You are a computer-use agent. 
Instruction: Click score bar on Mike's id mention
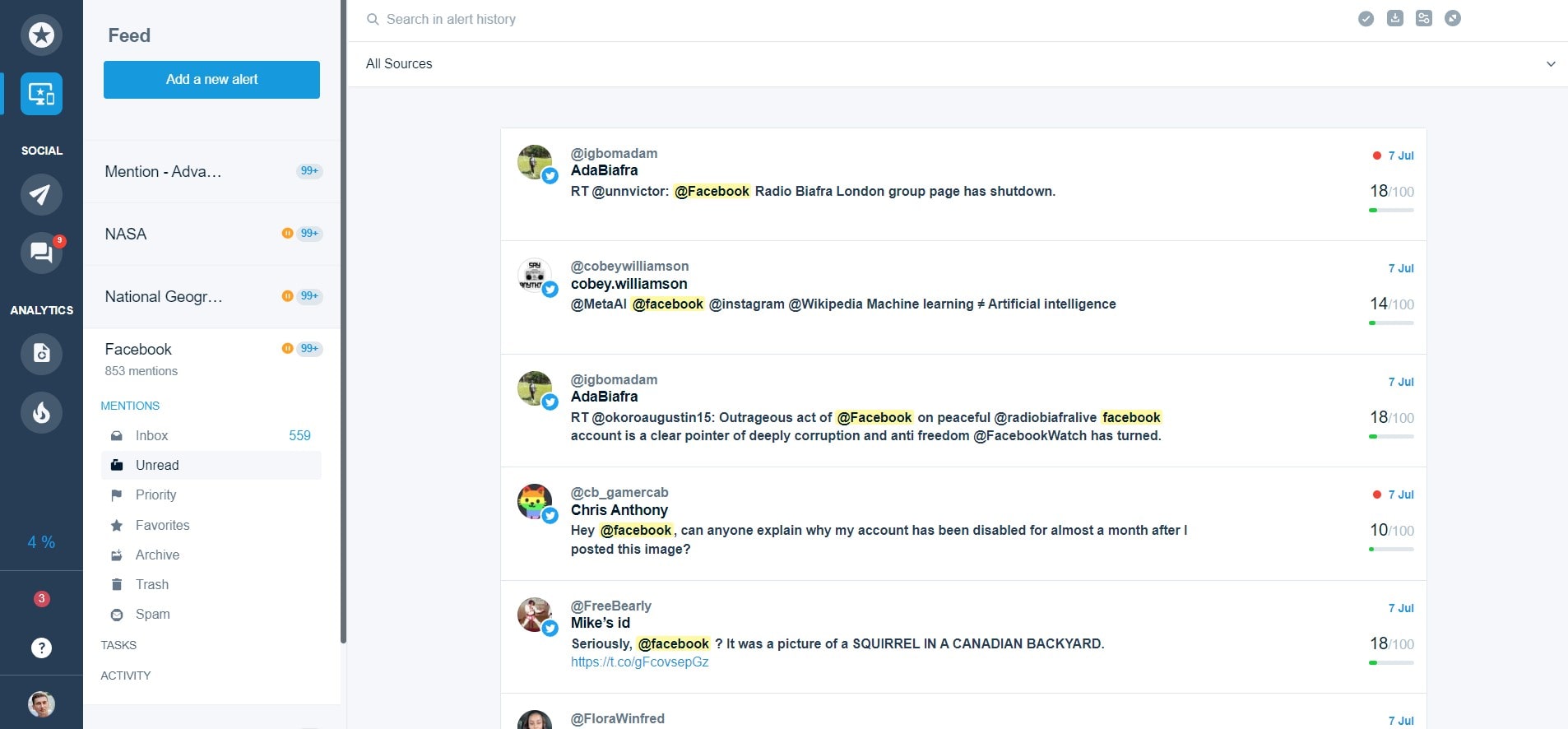click(1391, 662)
